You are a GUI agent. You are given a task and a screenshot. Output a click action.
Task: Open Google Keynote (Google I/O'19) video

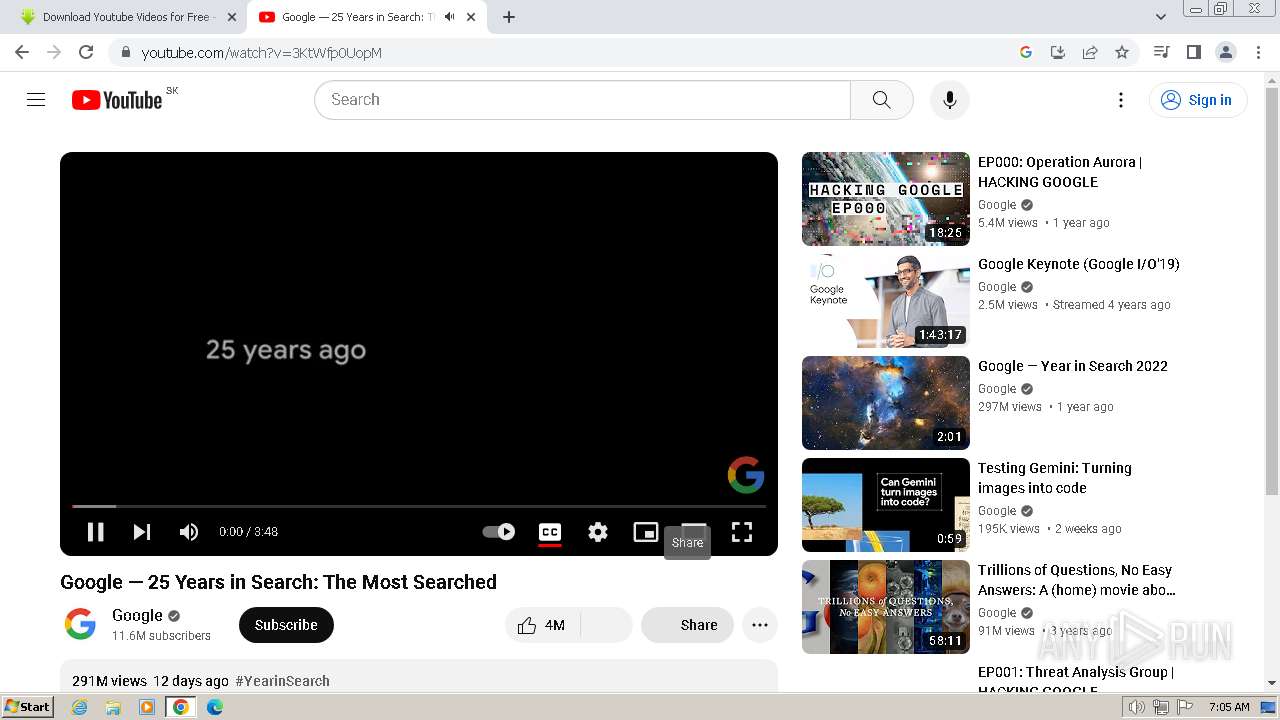(x=1079, y=264)
